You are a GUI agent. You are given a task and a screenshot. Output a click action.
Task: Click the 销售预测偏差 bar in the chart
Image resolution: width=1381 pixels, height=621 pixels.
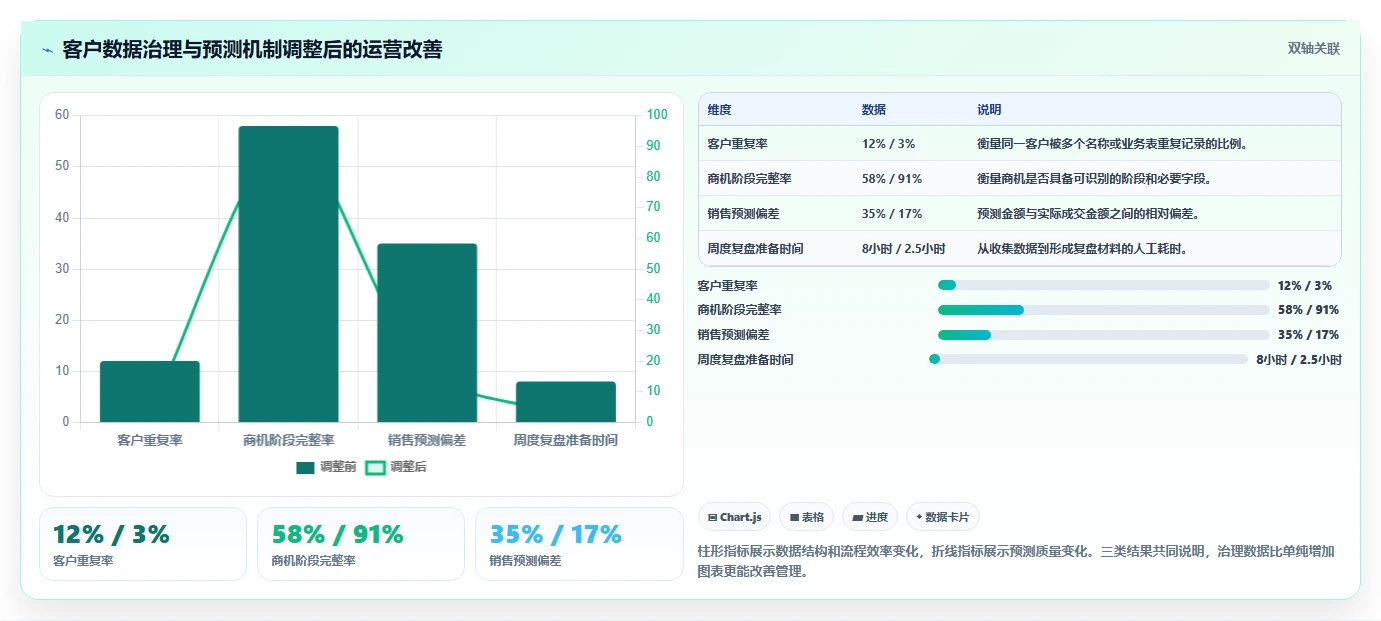pyautogui.click(x=427, y=332)
